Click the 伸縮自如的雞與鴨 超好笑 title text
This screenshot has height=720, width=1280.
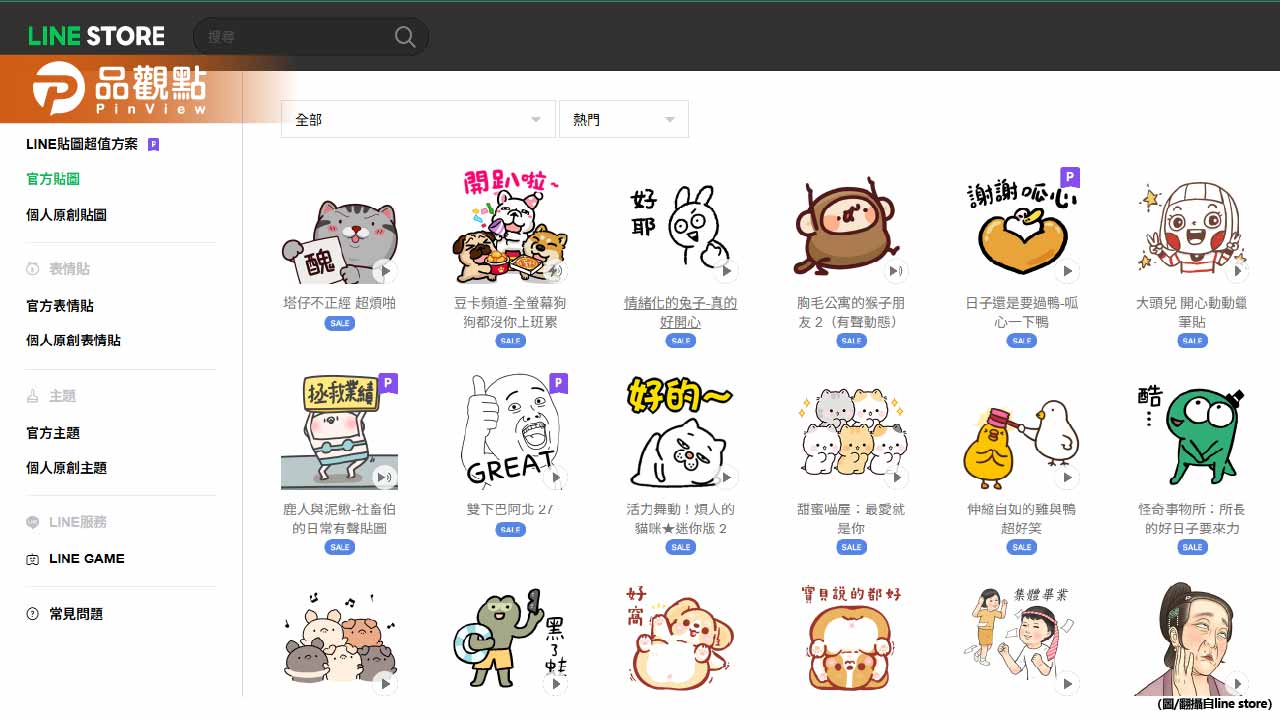click(x=1022, y=518)
